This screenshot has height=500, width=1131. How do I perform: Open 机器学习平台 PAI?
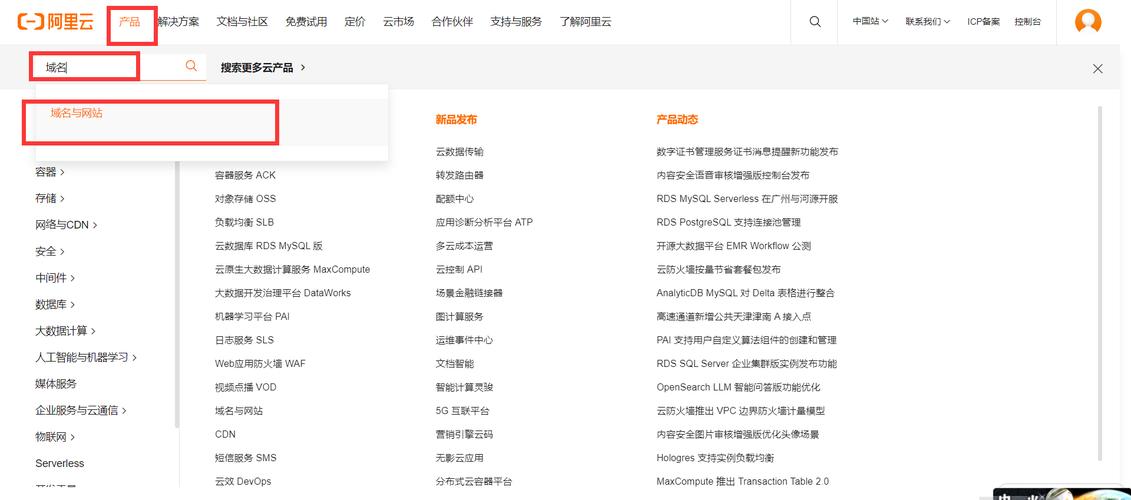tap(252, 316)
